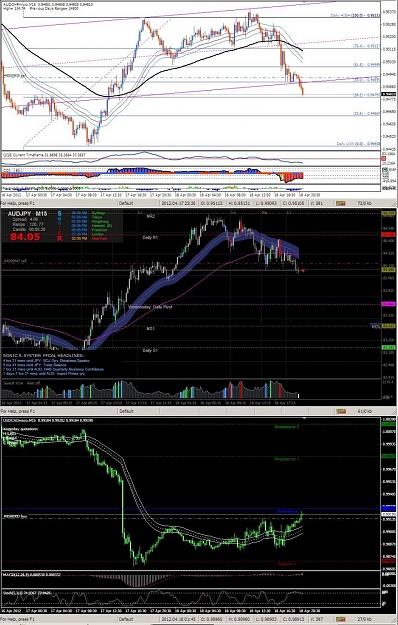Viewport: 398px width, 625px height.
Task: Click the 2012.04.17 23:30 status bar timestamp
Action: click(178, 203)
